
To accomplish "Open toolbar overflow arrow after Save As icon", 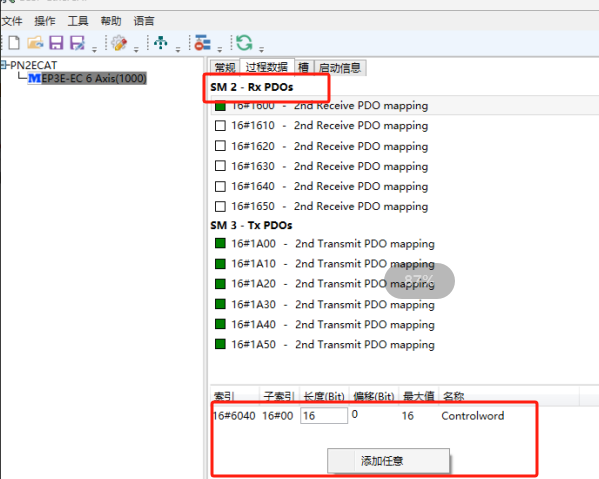I will click(x=94, y=50).
